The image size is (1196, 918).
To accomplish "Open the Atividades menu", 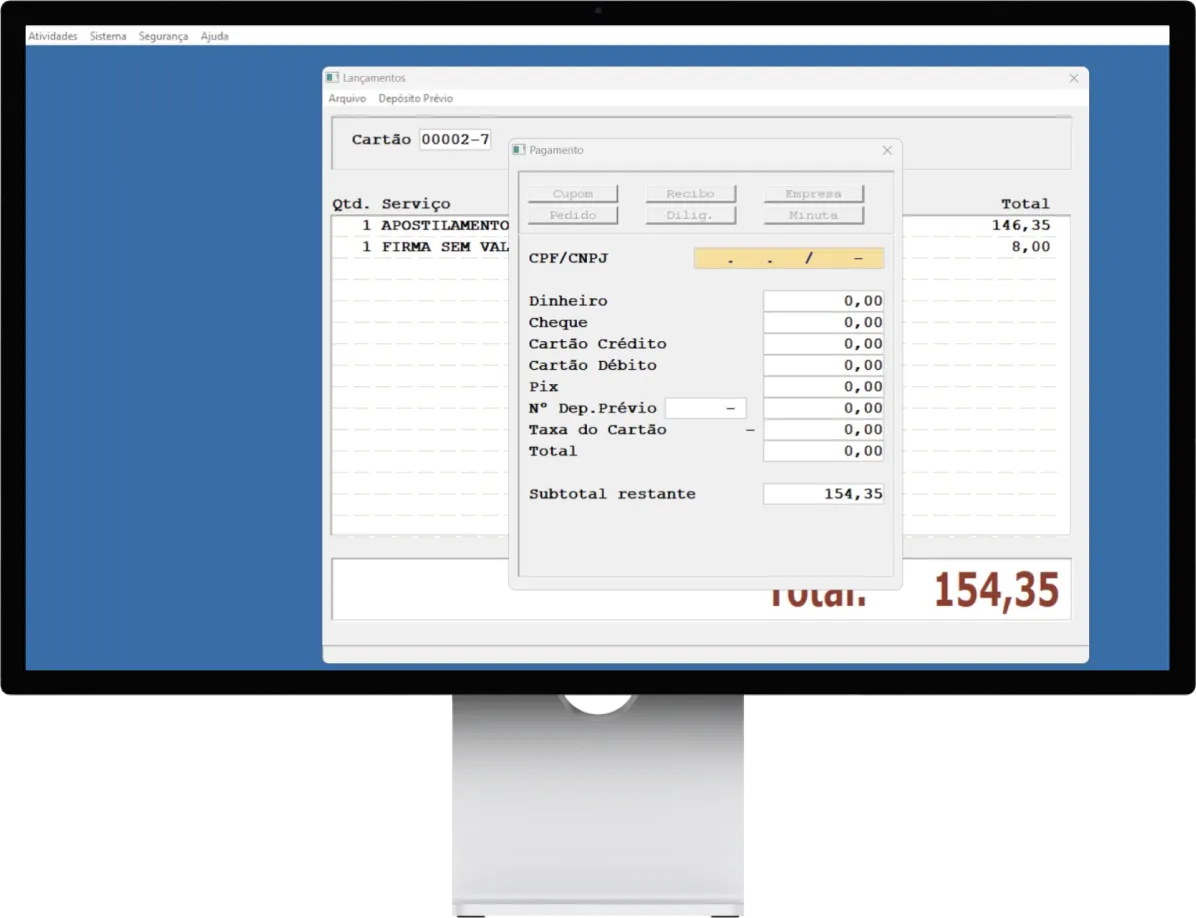I will (x=53, y=36).
